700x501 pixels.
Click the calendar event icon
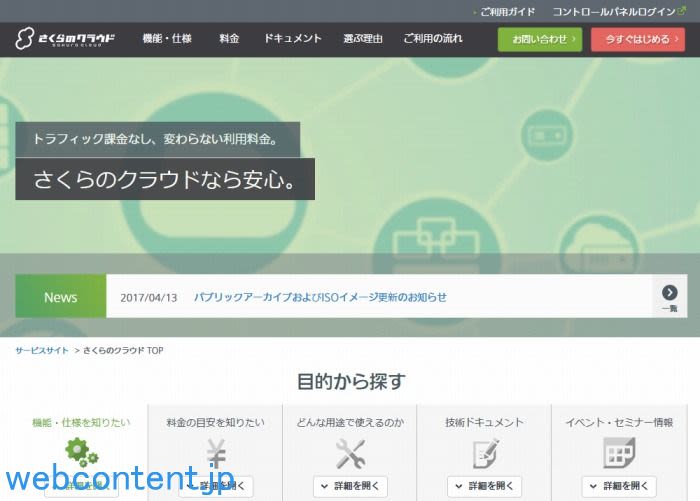[619, 453]
